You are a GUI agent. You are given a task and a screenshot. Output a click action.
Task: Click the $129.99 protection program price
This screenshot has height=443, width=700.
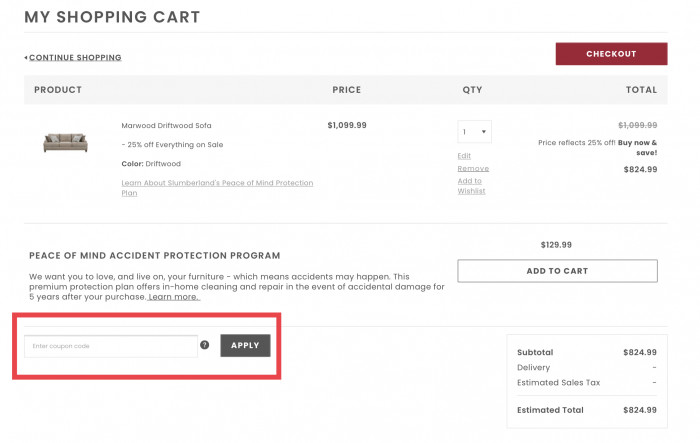pyautogui.click(x=556, y=244)
